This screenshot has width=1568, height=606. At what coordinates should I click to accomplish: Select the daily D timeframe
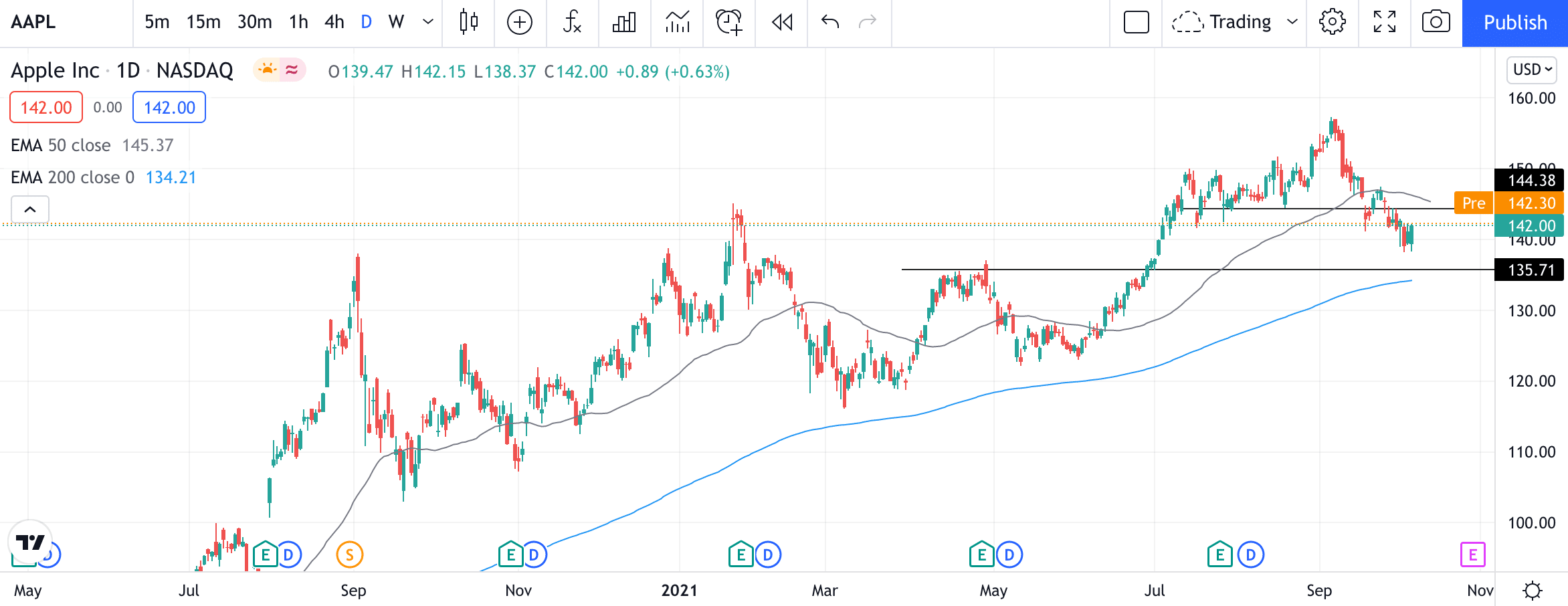[366, 22]
